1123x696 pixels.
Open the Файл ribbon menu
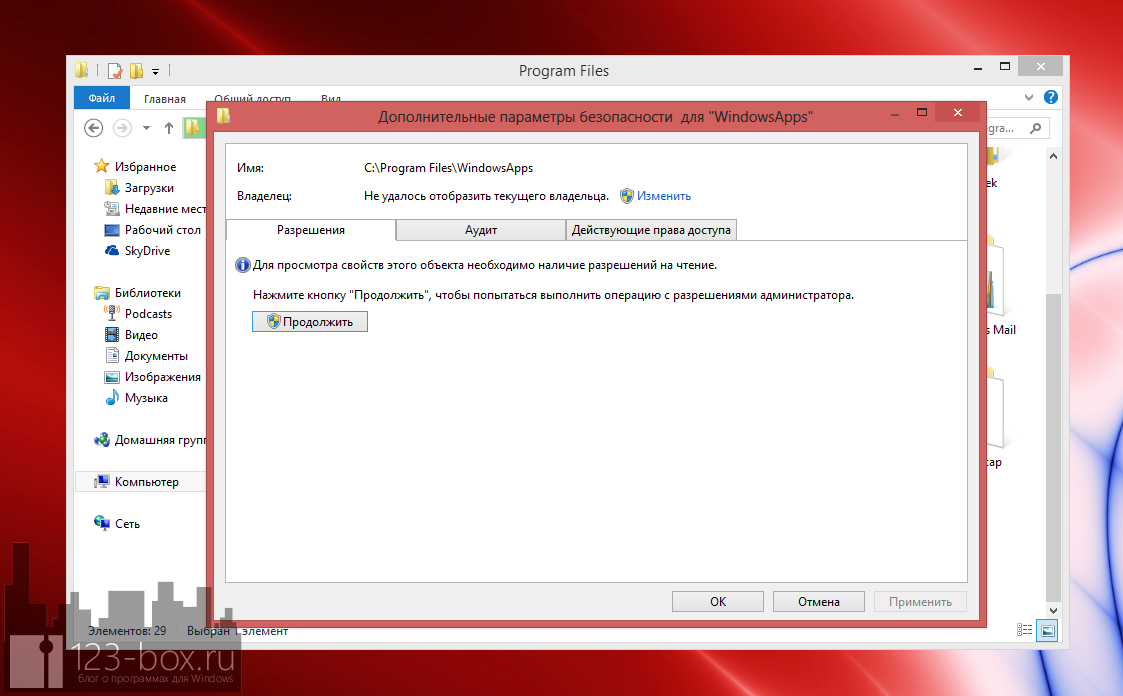pyautogui.click(x=101, y=98)
